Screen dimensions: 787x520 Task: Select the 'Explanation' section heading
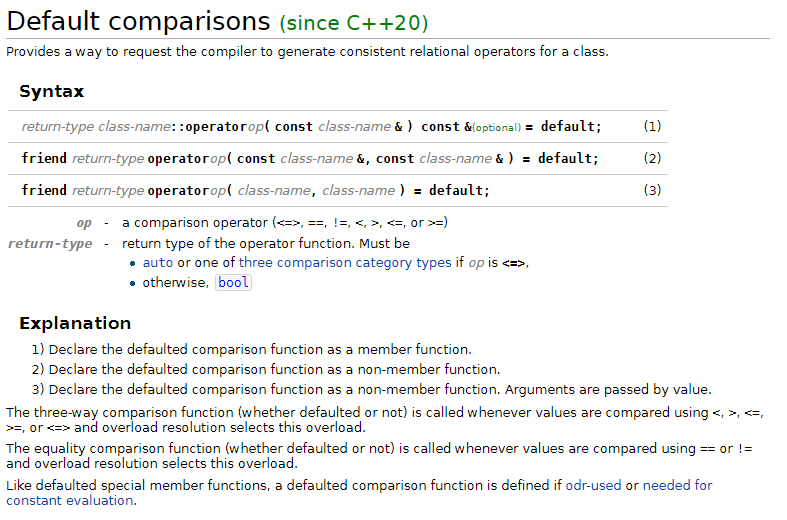click(x=75, y=323)
